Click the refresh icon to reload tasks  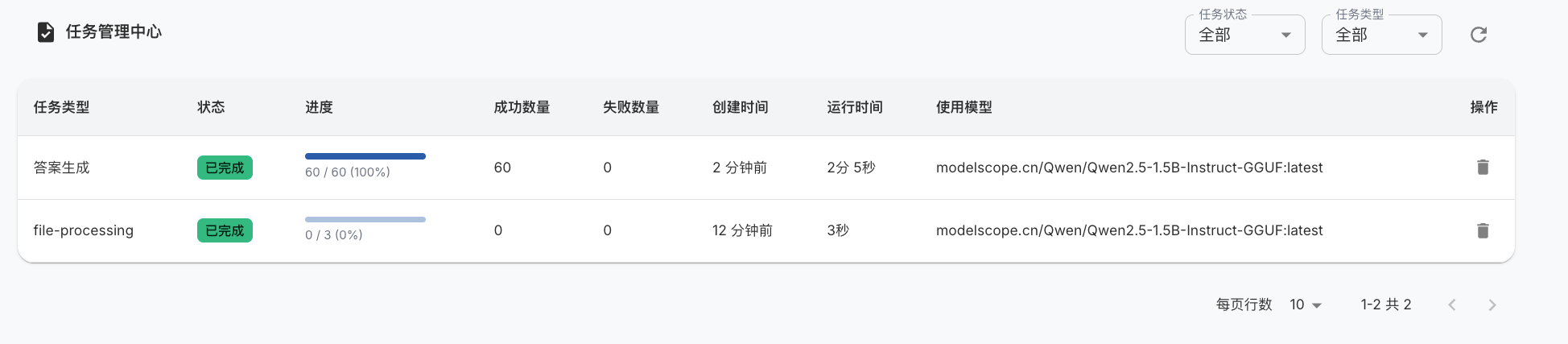pyautogui.click(x=1479, y=35)
